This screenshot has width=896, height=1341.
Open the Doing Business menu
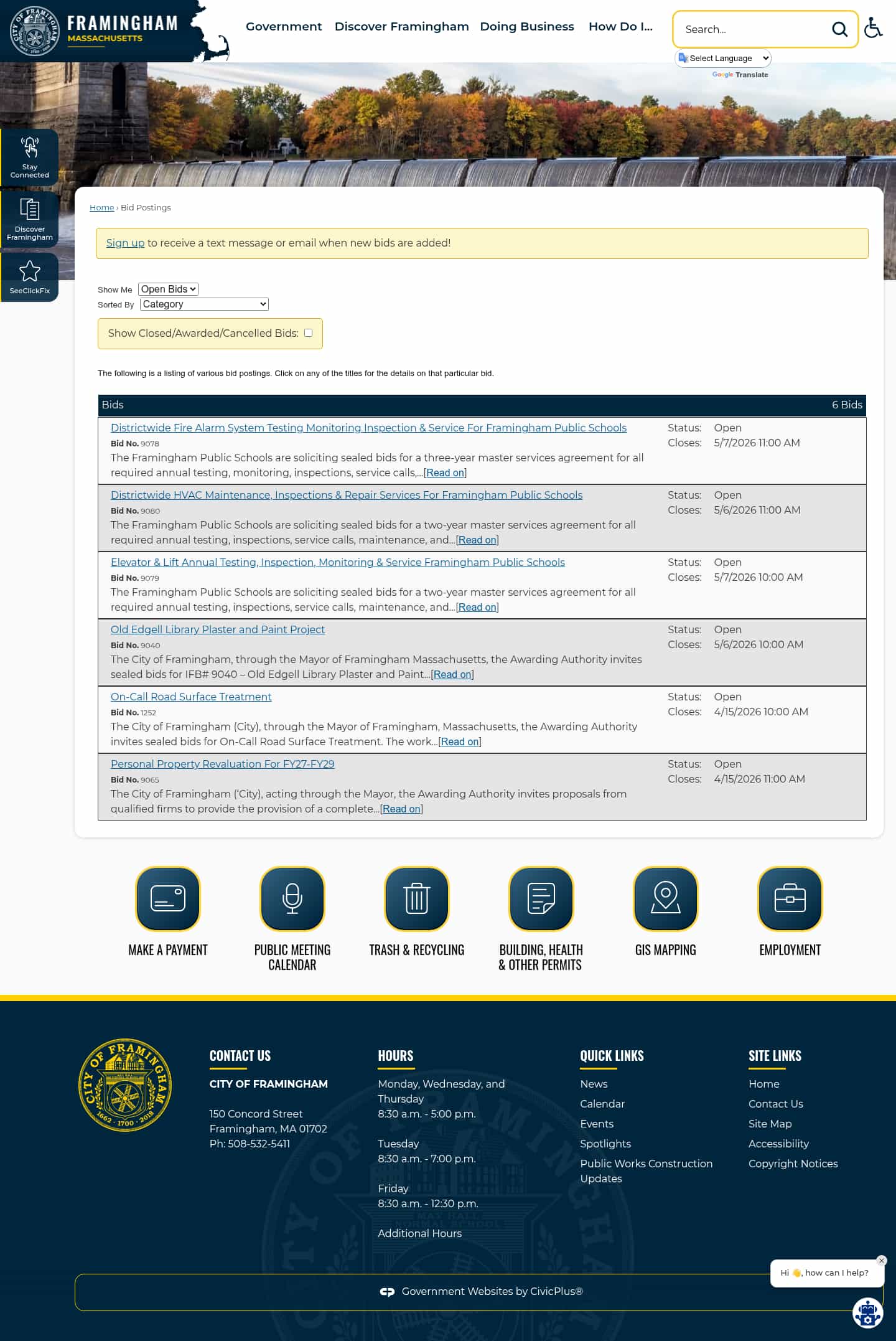[527, 26]
